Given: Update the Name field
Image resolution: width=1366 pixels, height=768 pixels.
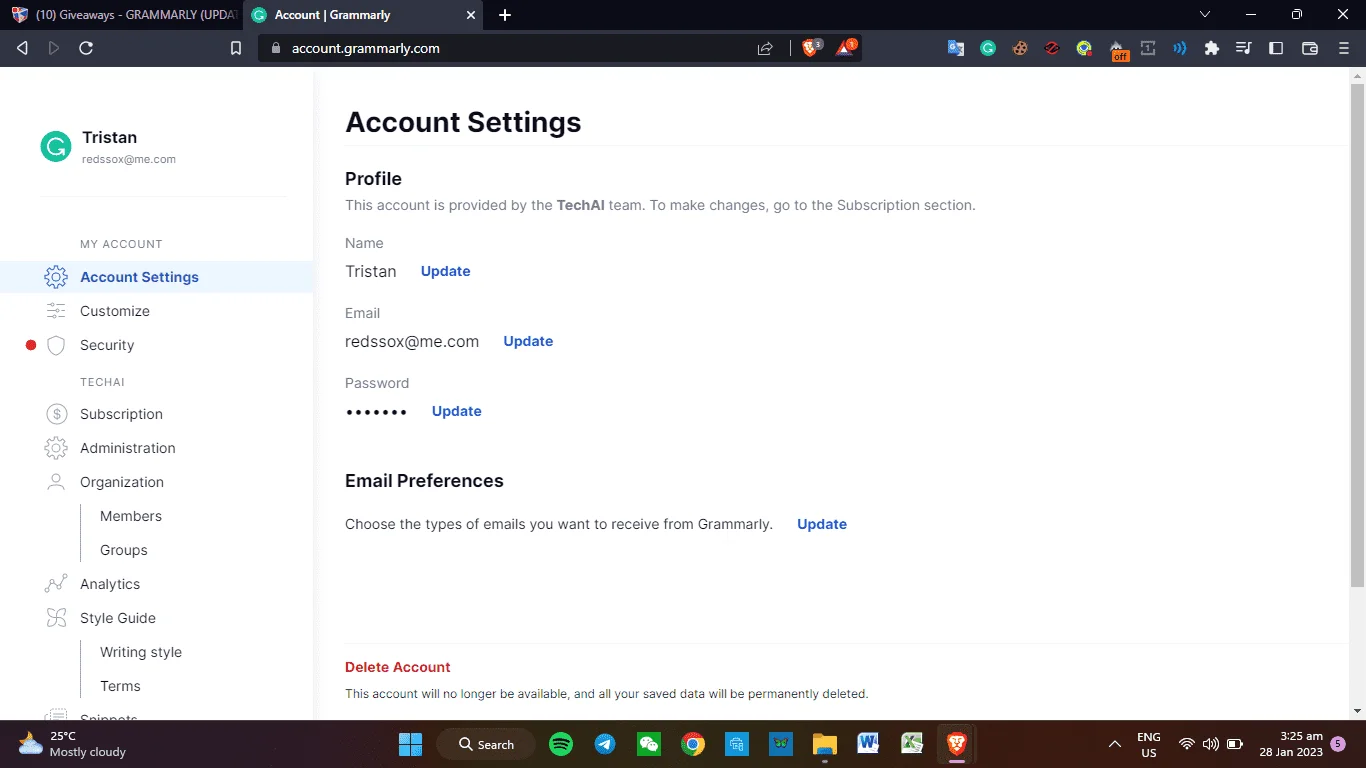Looking at the screenshot, I should click(445, 271).
